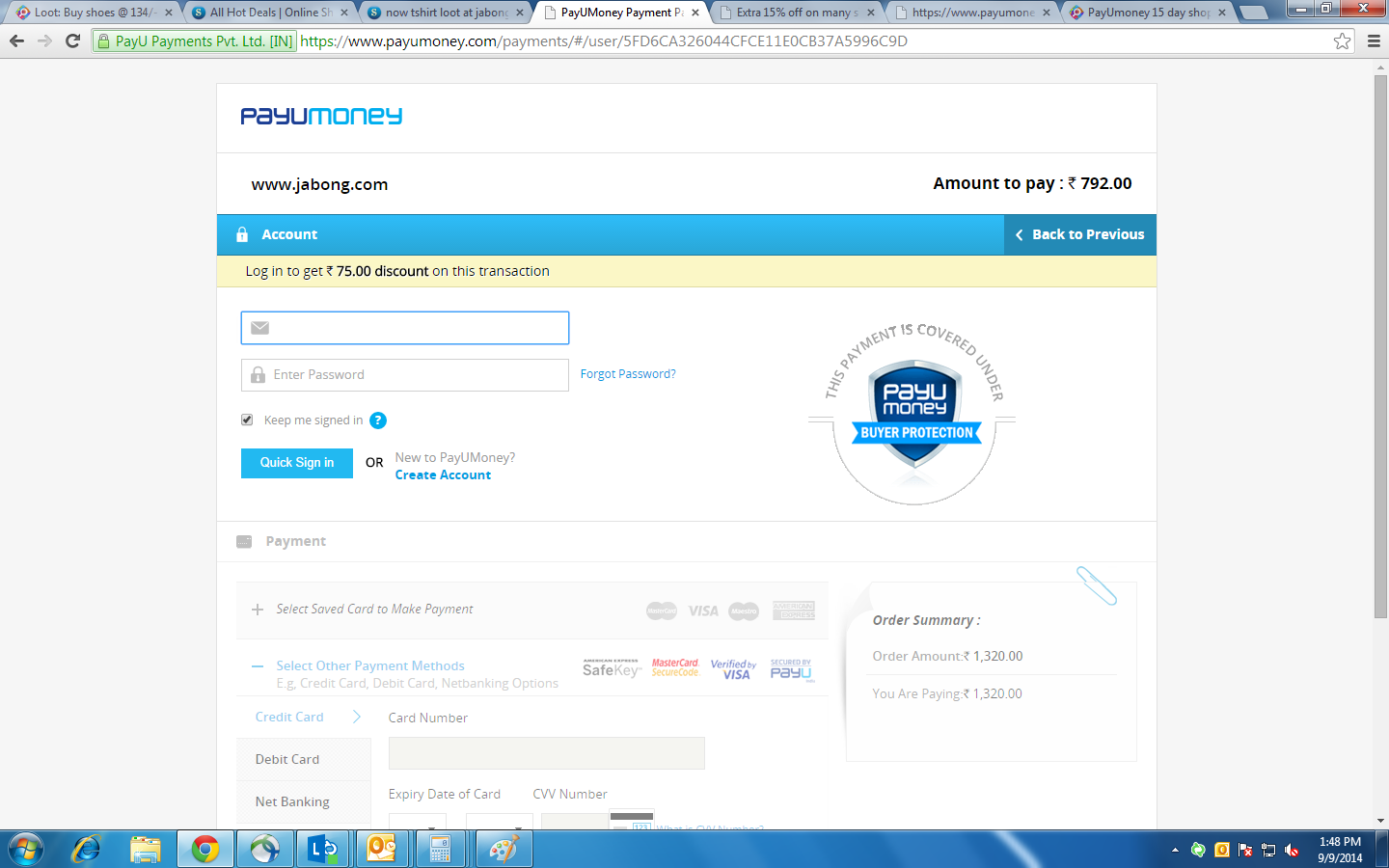Click the grey American Express logo
1389x868 pixels.
pyautogui.click(x=794, y=610)
